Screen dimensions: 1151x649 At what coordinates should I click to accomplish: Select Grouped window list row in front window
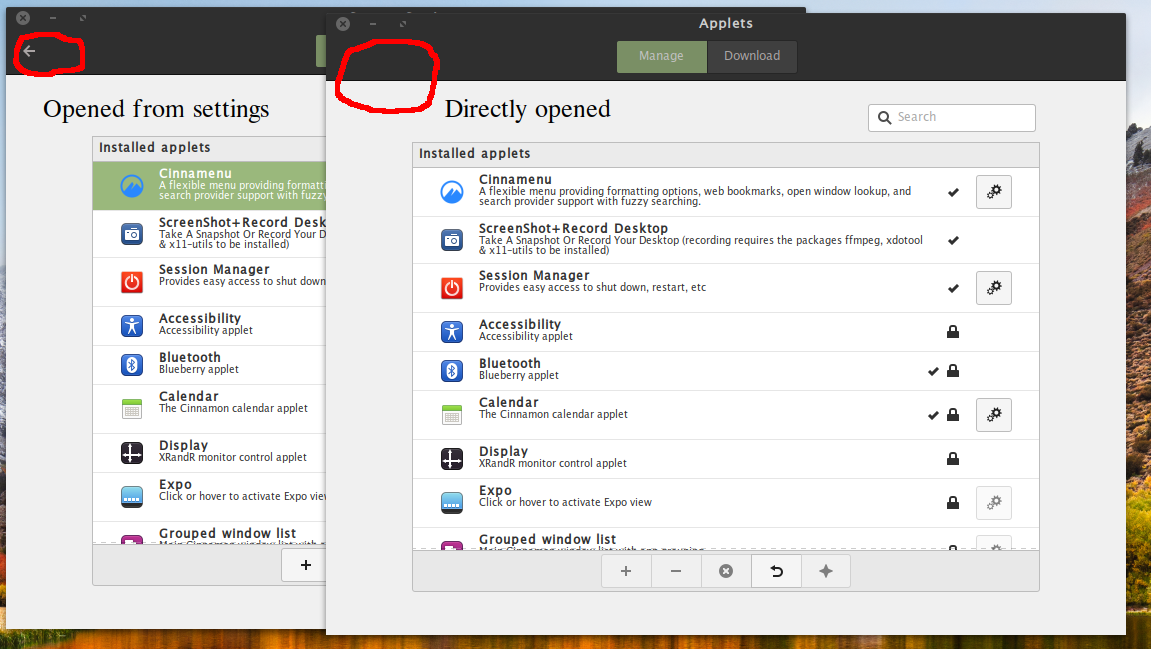pos(725,539)
